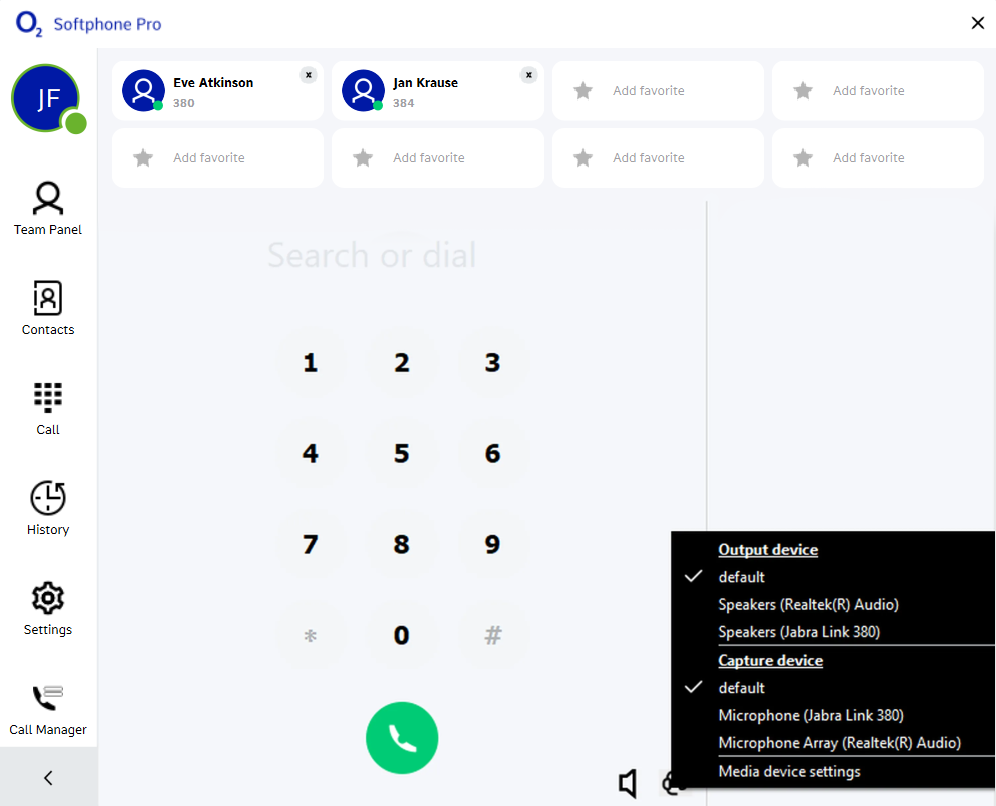Open Settings gear in sidebar
This screenshot has width=996, height=806.
[x=48, y=608]
